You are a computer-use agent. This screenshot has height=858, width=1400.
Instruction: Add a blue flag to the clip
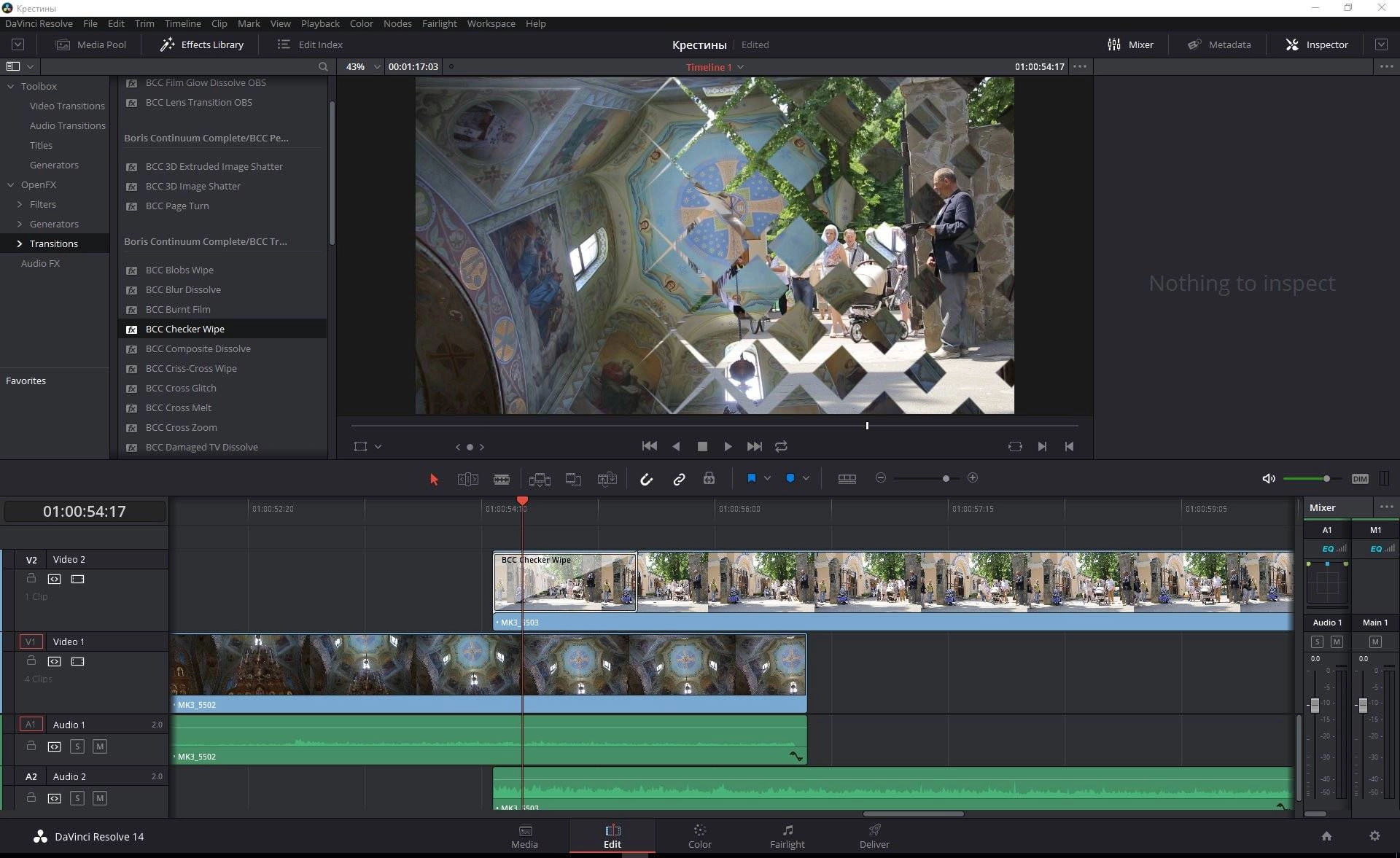751,478
